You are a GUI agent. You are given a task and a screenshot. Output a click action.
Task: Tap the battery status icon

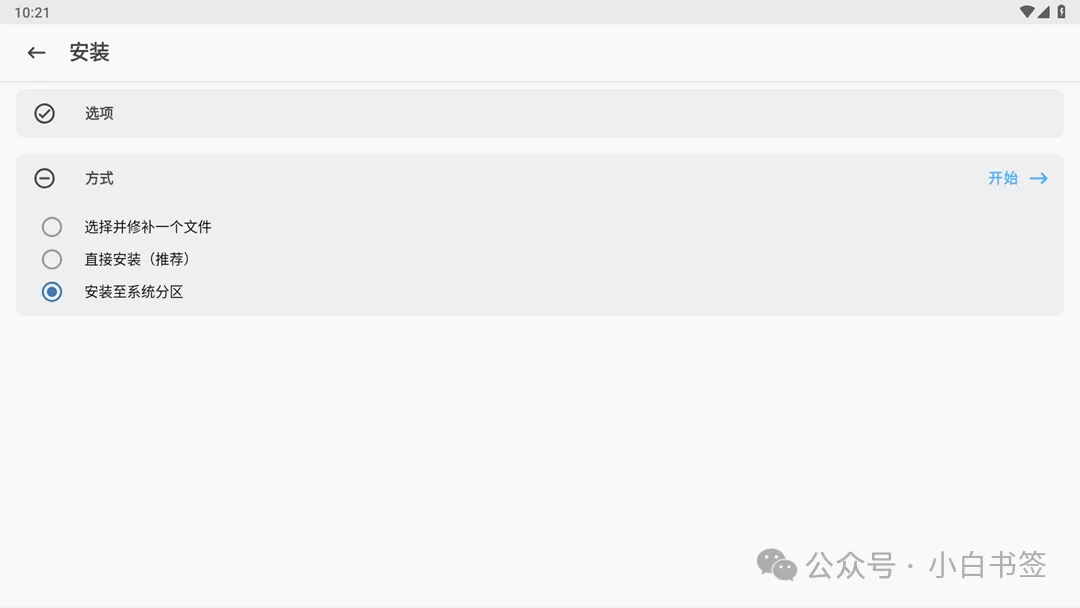coord(1061,12)
